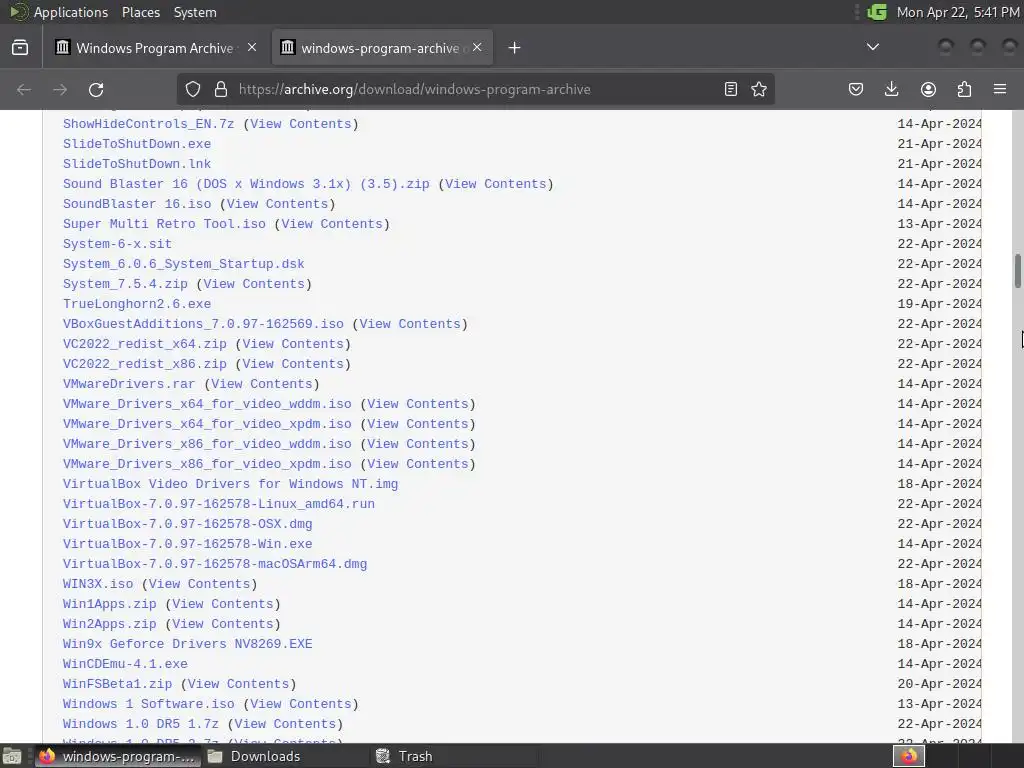Open the Downloads panel arrow icon

click(x=891, y=89)
